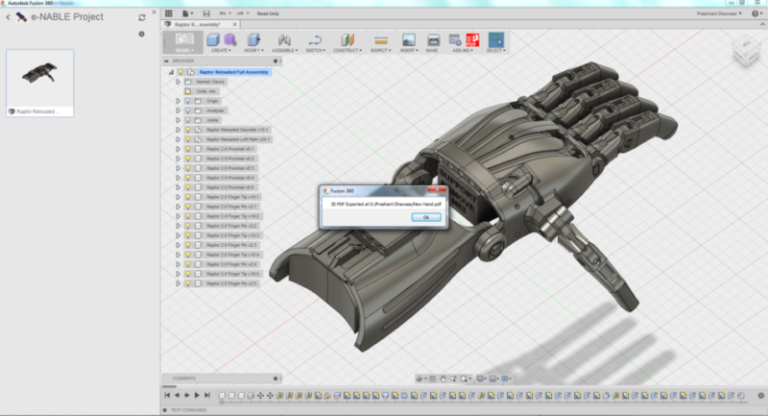Open the MODIFY dropdown menu
This screenshot has height=416, width=768.
pyautogui.click(x=254, y=50)
